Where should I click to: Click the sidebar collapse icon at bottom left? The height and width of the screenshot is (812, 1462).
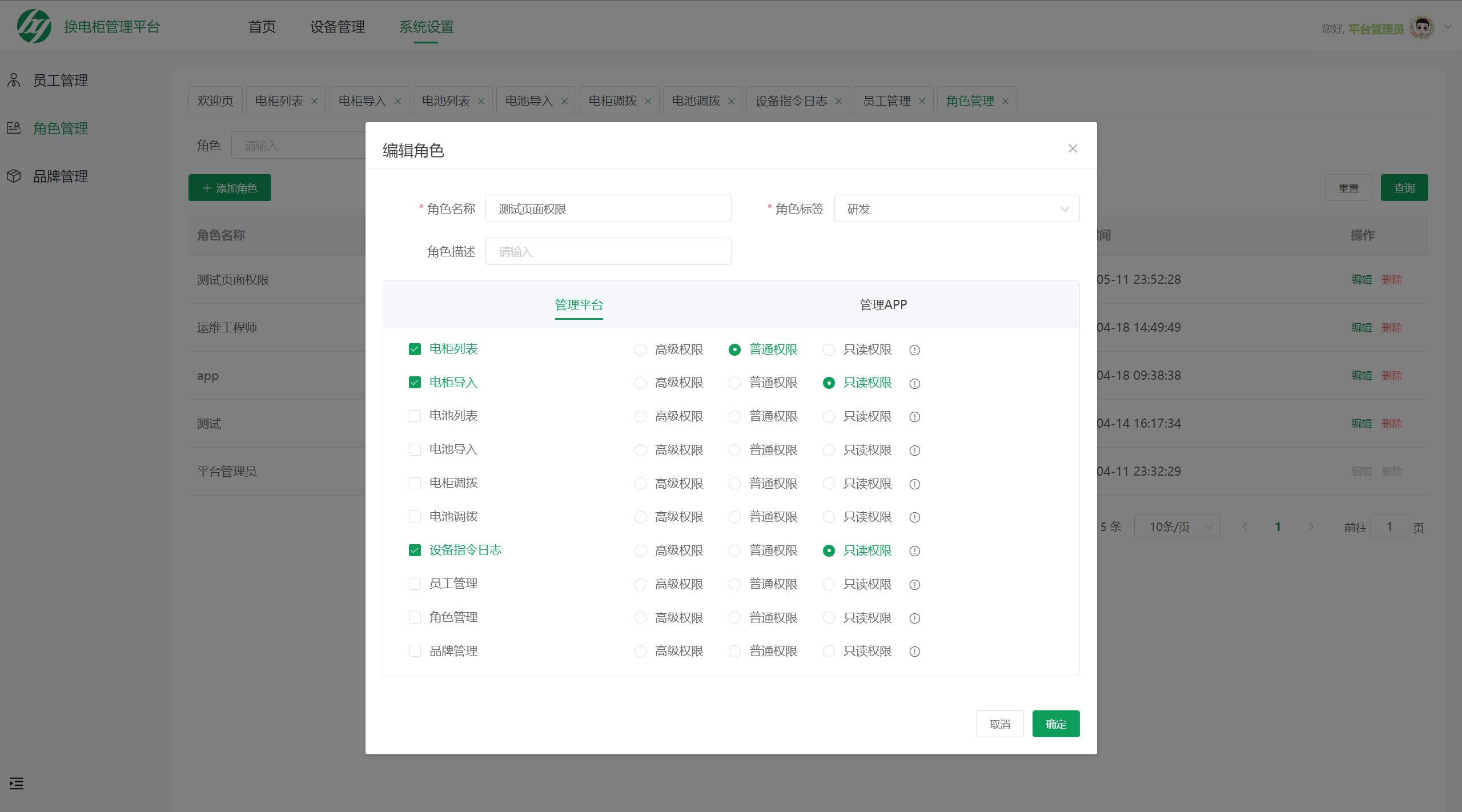(x=16, y=783)
